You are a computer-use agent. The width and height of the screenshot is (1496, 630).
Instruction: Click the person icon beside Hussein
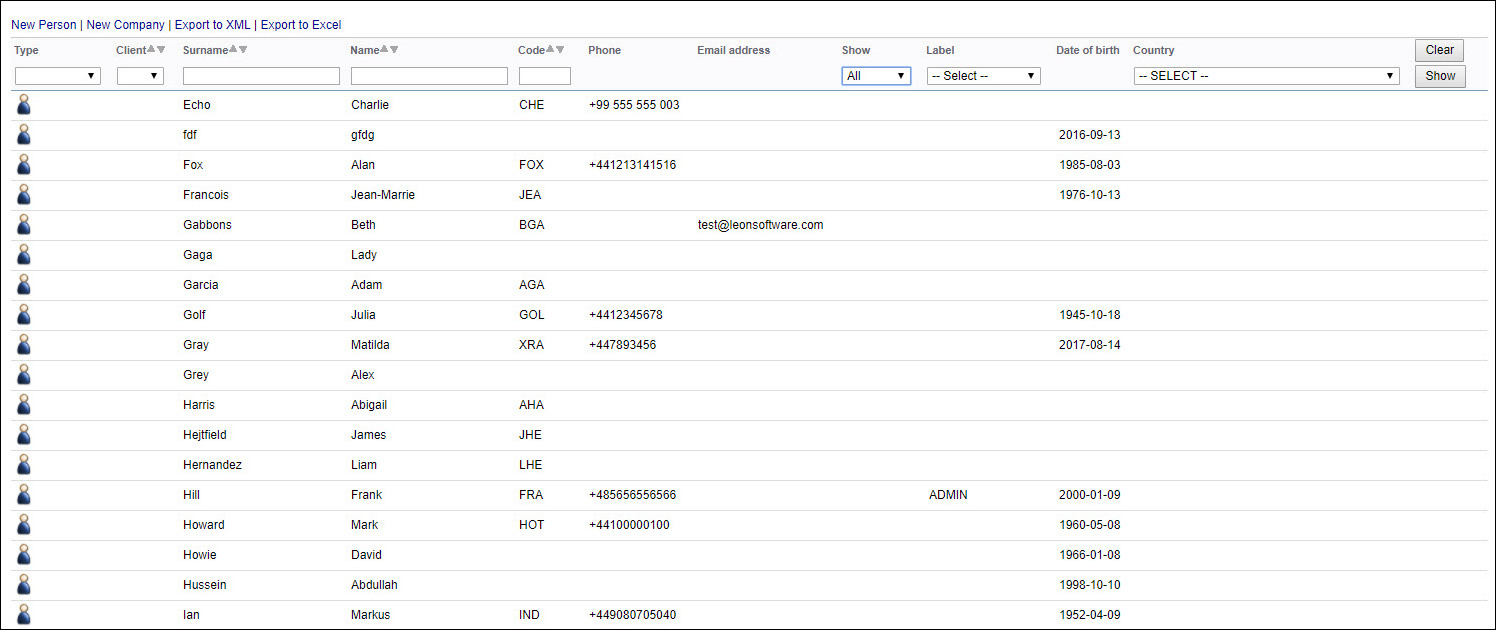coord(24,584)
